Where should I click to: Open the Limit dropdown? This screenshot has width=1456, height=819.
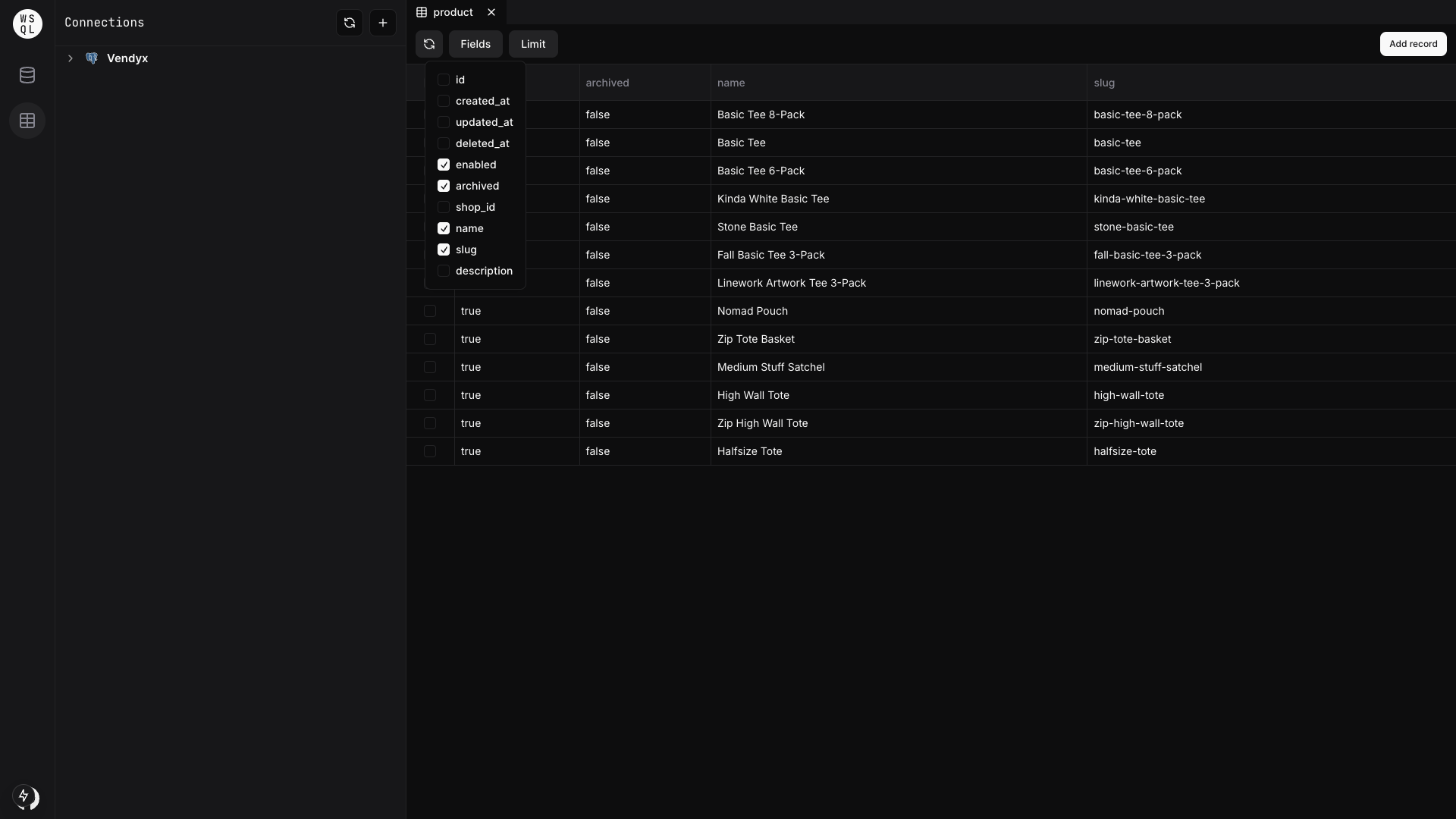coord(533,43)
